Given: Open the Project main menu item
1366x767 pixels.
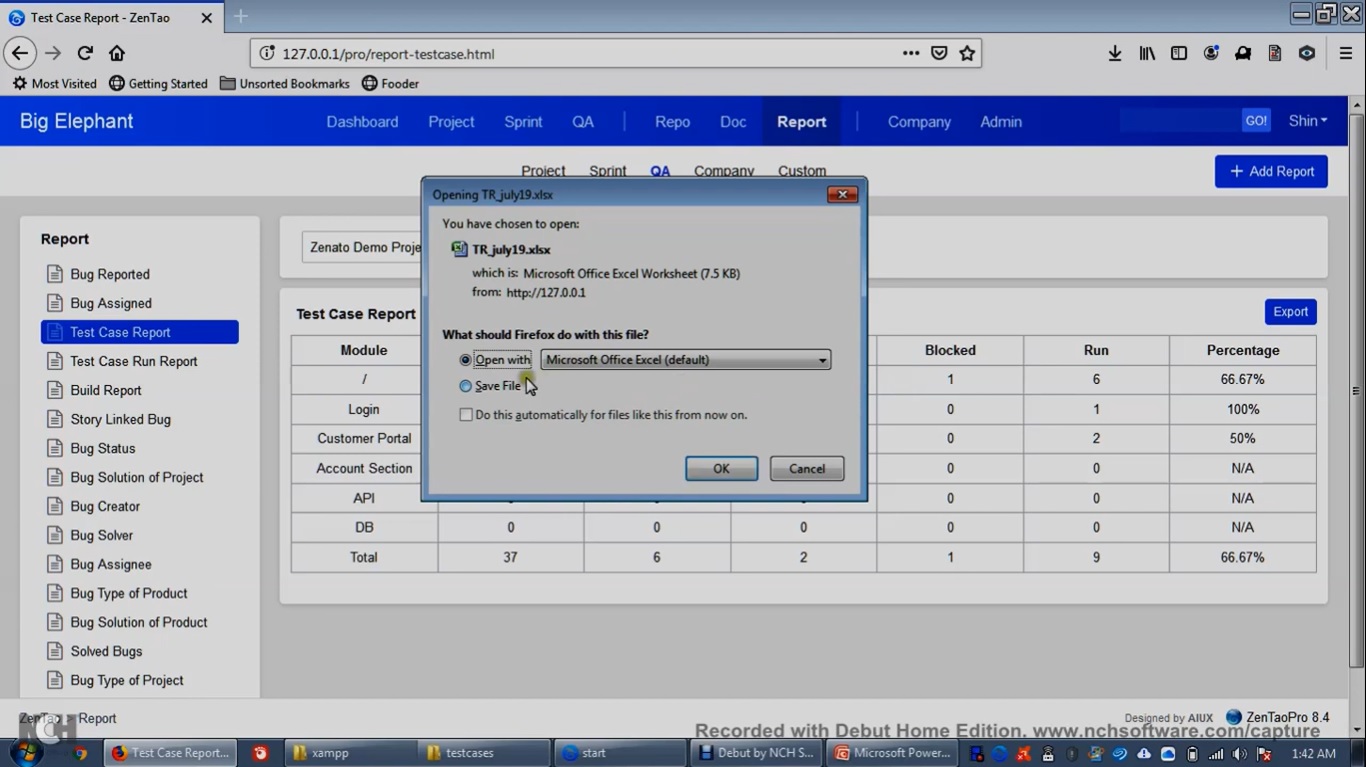Looking at the screenshot, I should coord(451,122).
